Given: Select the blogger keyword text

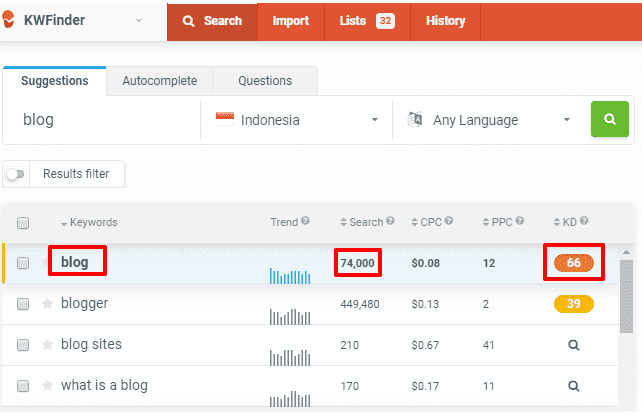Looking at the screenshot, I should click(84, 303).
